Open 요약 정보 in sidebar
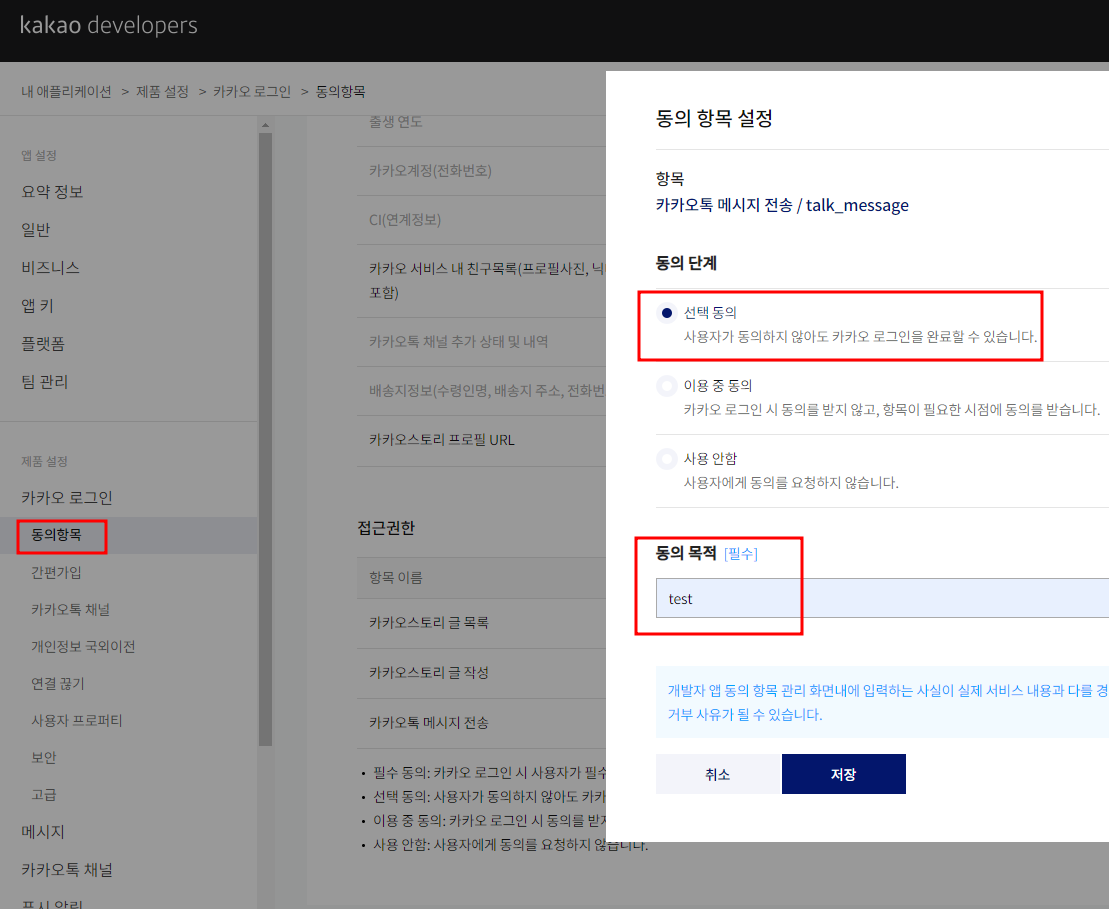Image resolution: width=1109 pixels, height=909 pixels. click(52, 192)
